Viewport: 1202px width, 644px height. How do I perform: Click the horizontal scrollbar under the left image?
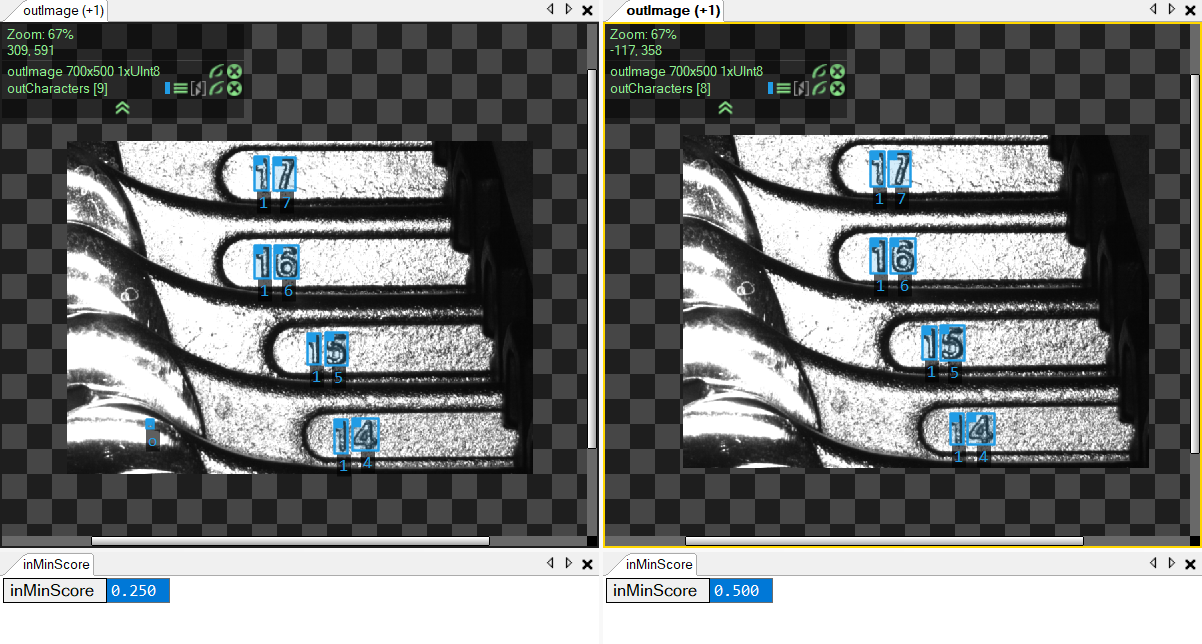(x=290, y=541)
